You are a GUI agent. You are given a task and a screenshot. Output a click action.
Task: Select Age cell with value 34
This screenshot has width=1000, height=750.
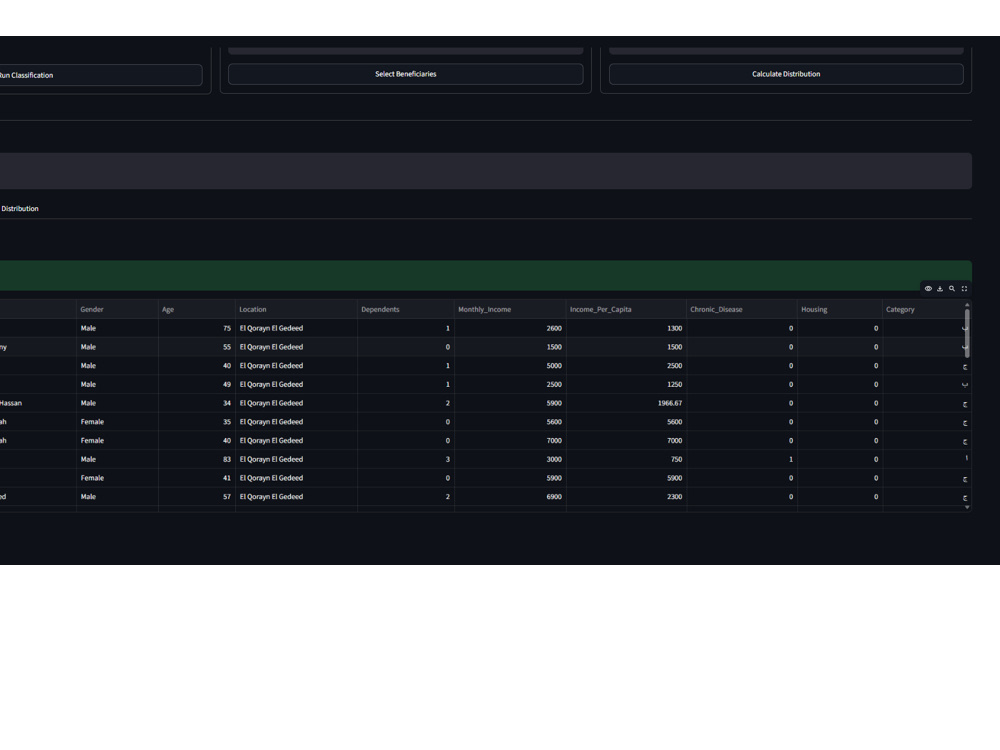click(x=196, y=403)
